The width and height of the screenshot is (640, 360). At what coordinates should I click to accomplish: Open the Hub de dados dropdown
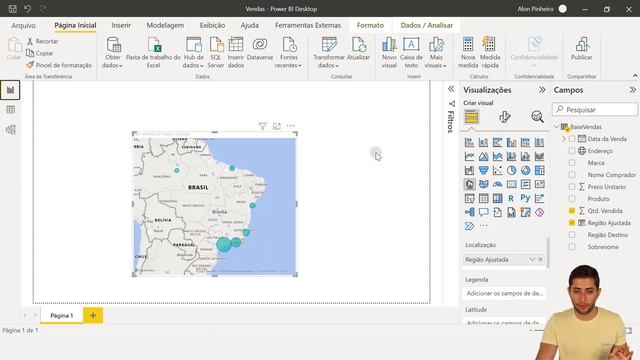click(x=193, y=53)
